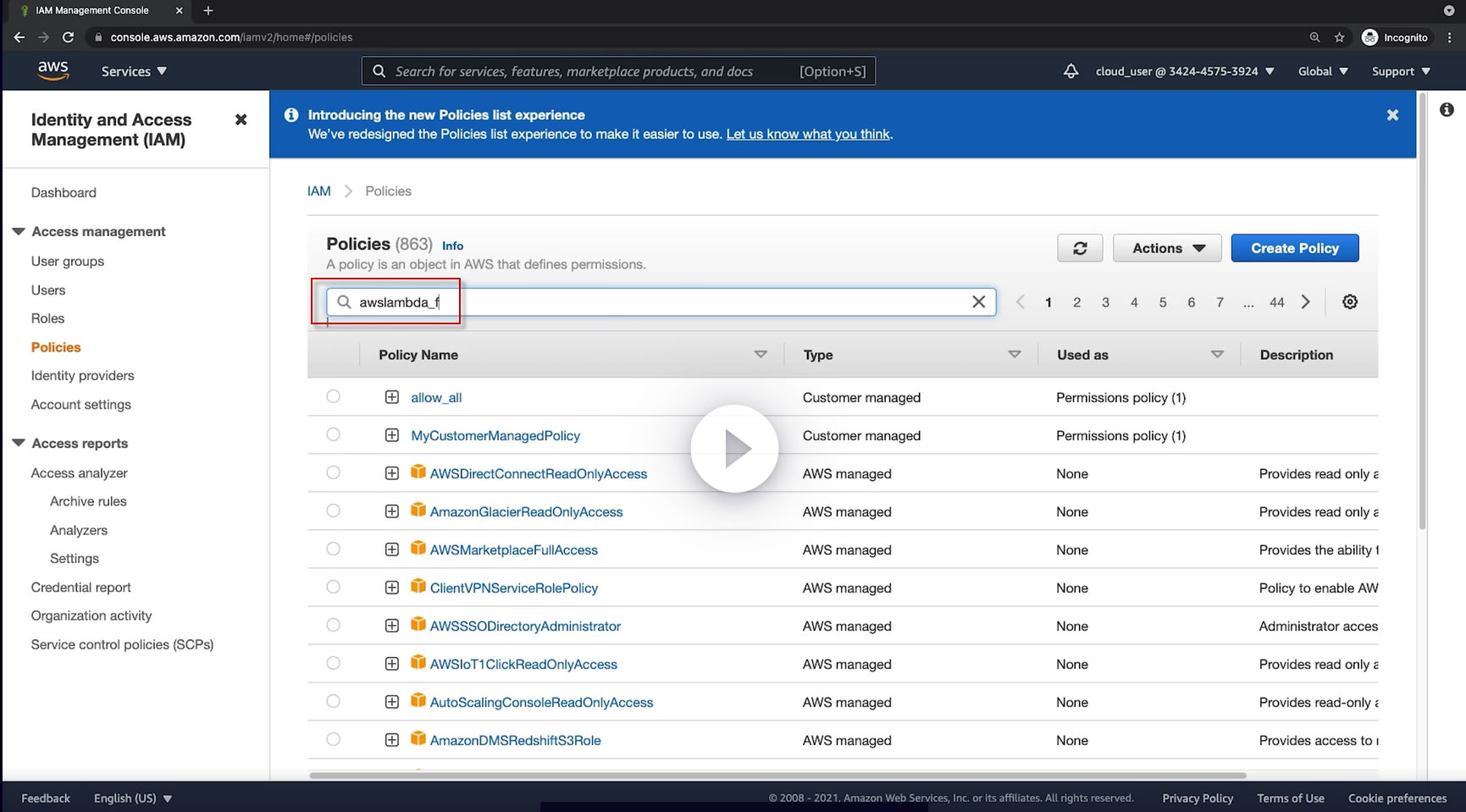
Task: Go to the next page of policies
Action: pos(1305,302)
